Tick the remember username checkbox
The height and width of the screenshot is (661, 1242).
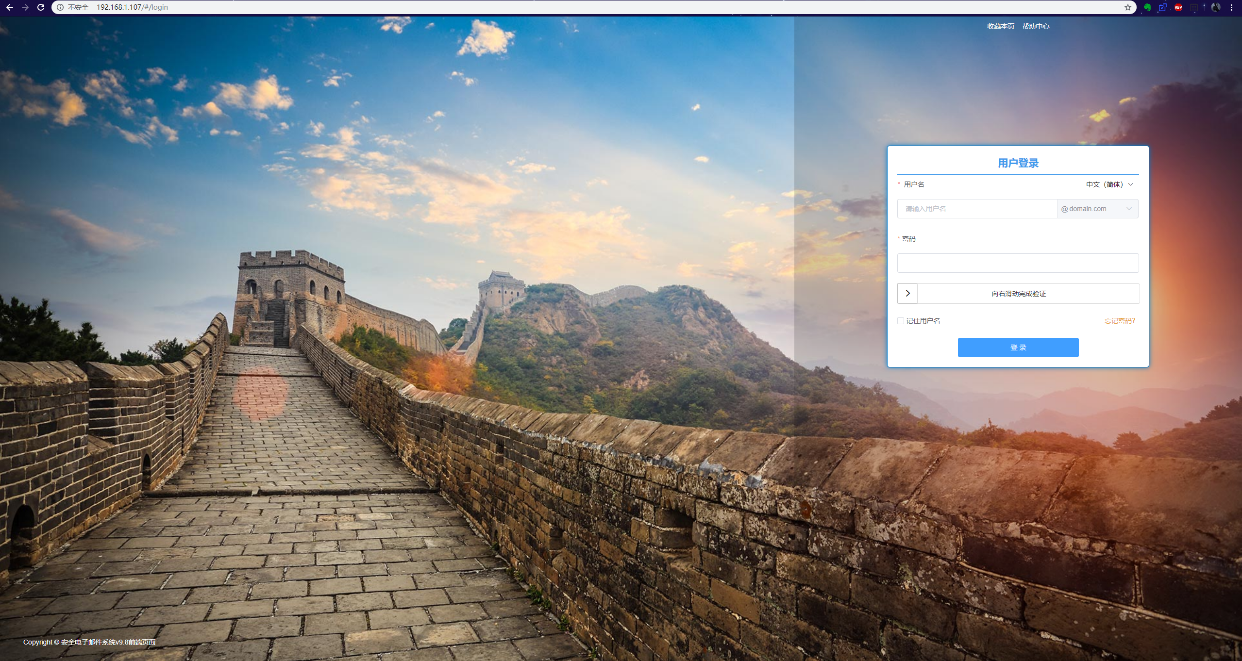tap(901, 321)
